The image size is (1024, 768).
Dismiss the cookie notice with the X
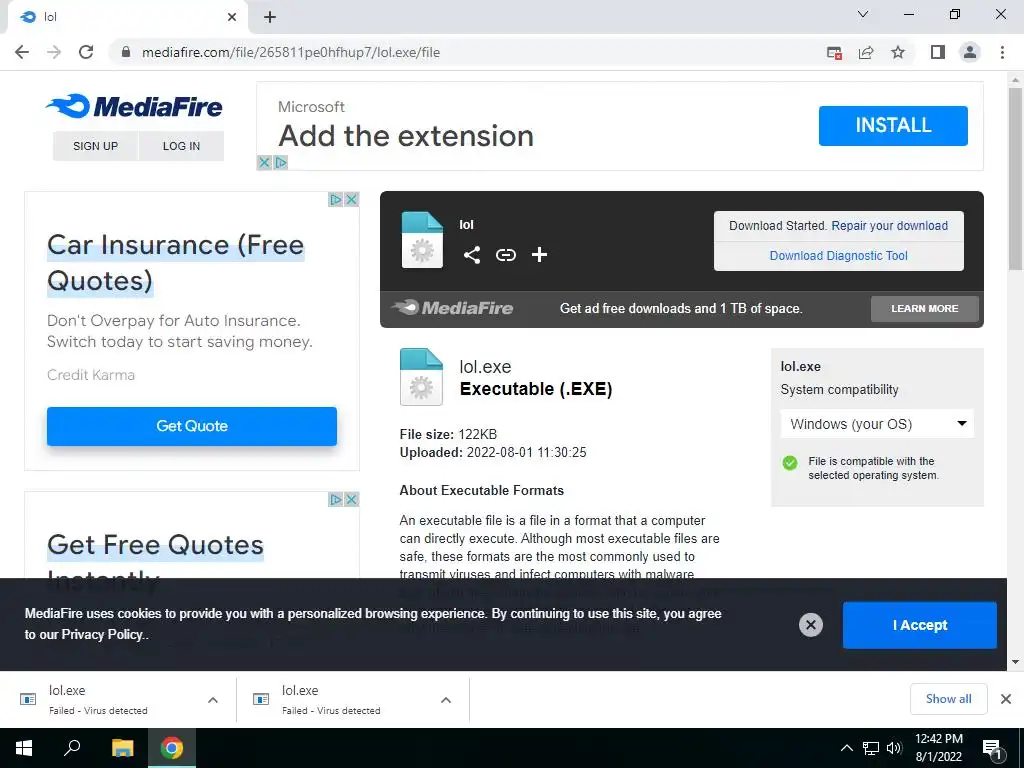pos(810,625)
